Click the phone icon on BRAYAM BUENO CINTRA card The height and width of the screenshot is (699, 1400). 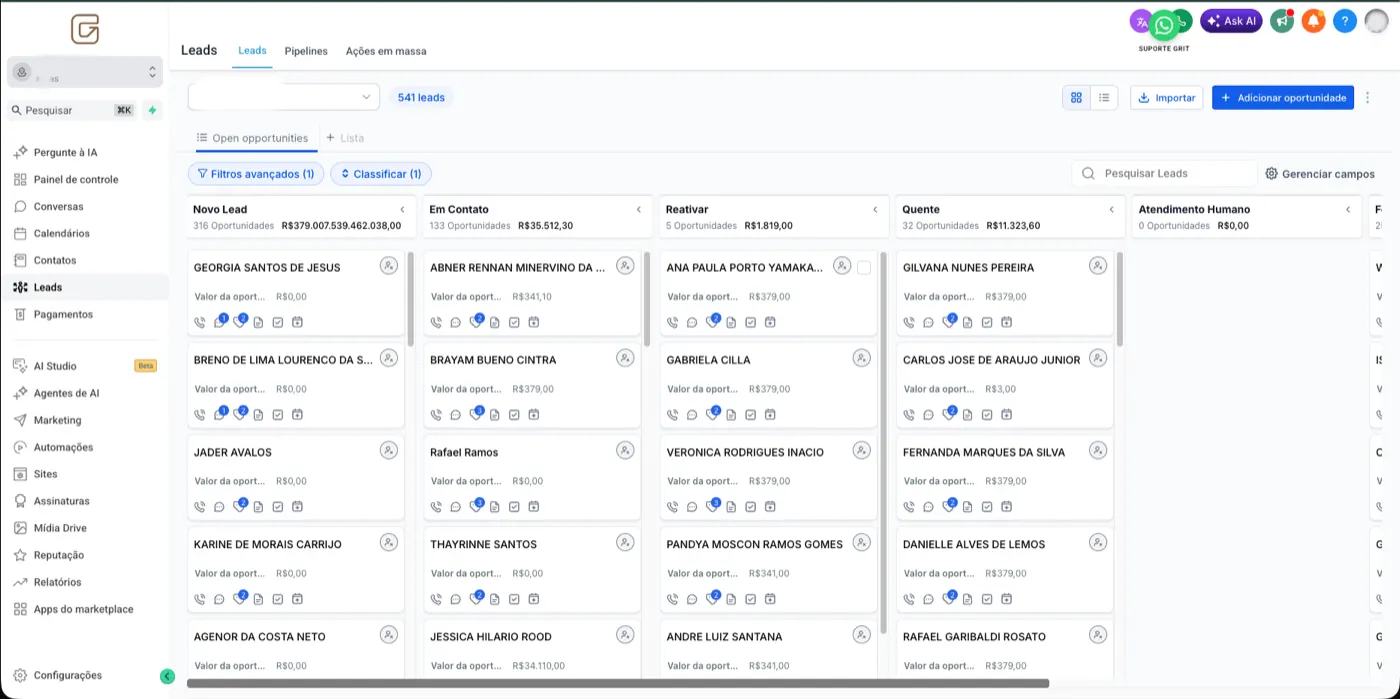click(436, 414)
